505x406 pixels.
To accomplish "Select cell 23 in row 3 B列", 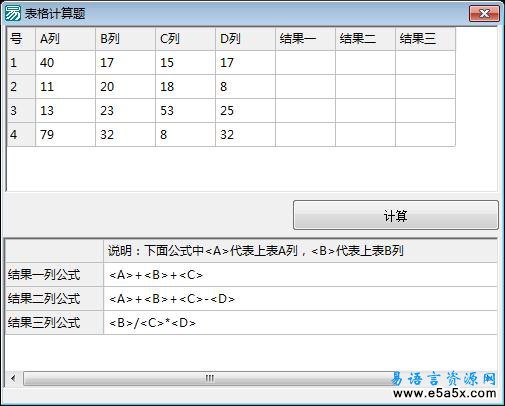I will [125, 111].
